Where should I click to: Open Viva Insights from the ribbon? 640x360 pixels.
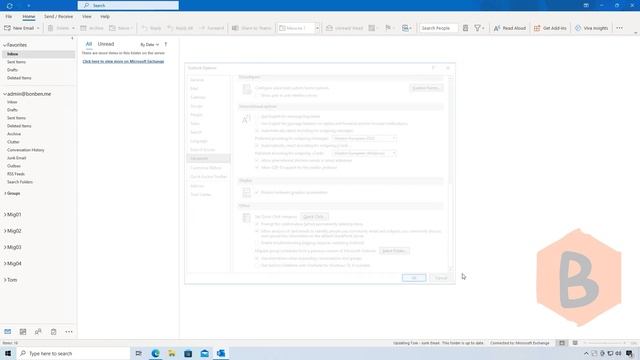click(591, 28)
